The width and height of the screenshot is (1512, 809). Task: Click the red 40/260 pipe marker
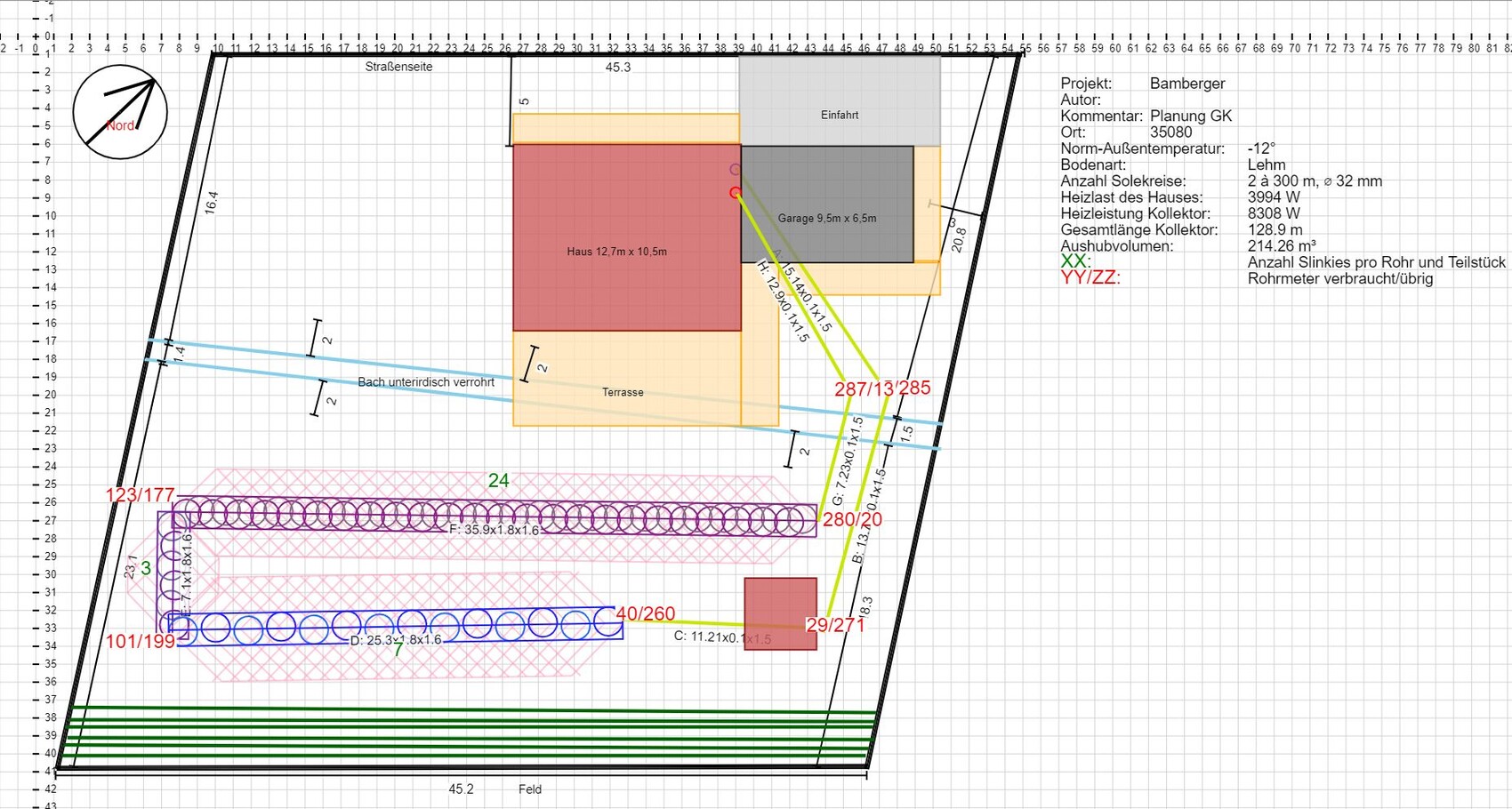(x=646, y=613)
